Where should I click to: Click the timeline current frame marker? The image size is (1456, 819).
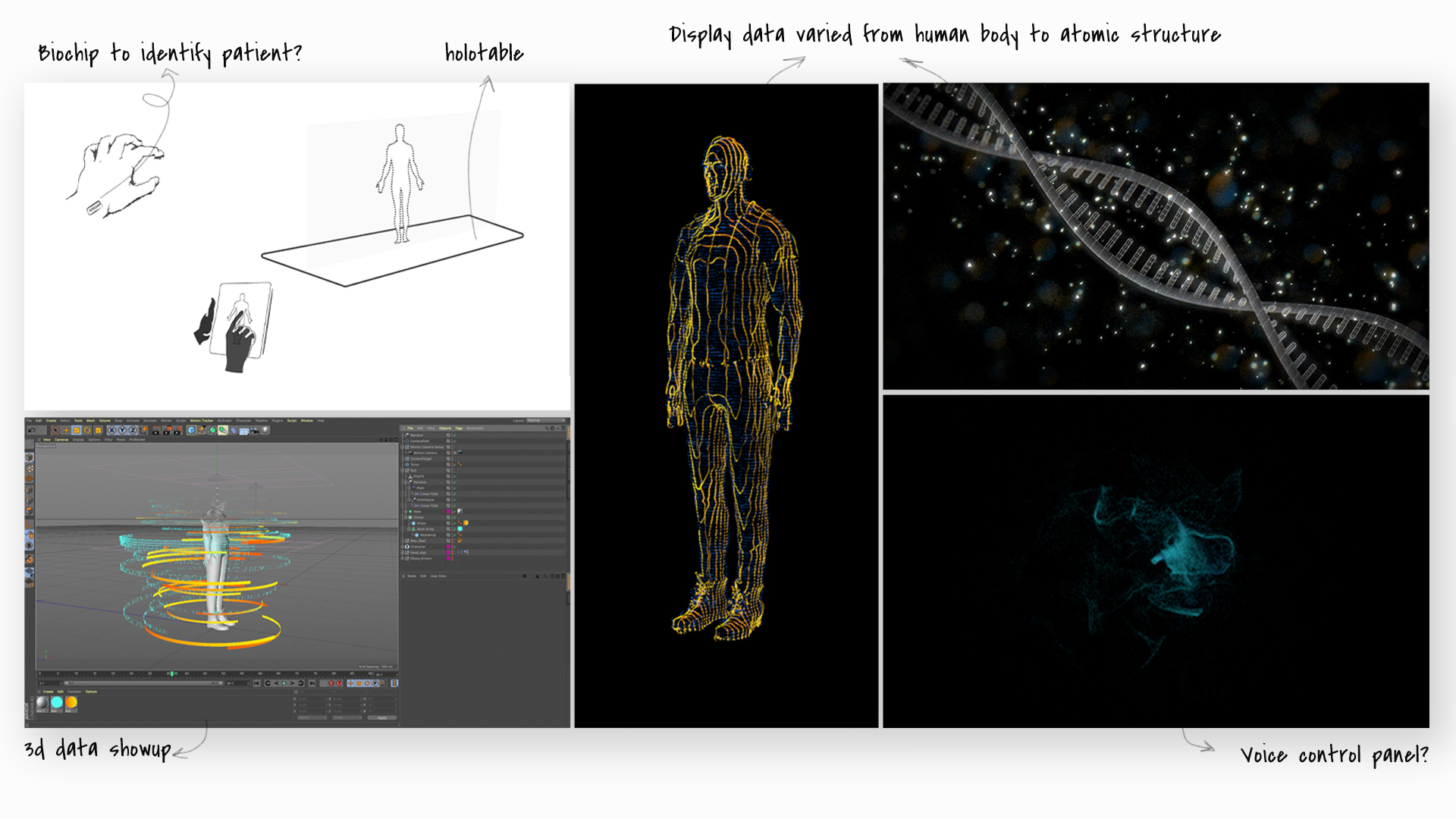pos(172,673)
